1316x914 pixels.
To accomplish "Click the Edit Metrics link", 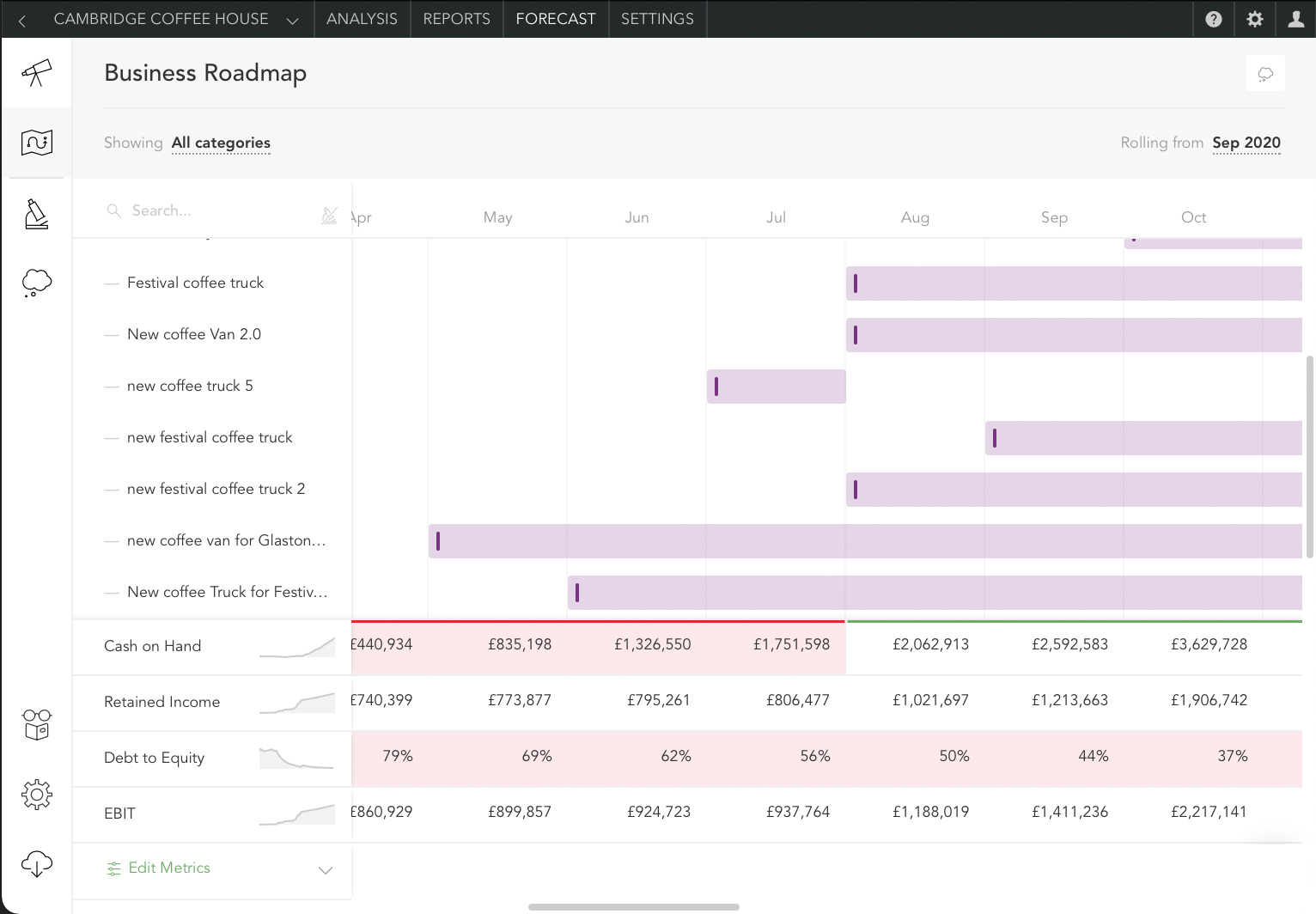I will pos(159,868).
